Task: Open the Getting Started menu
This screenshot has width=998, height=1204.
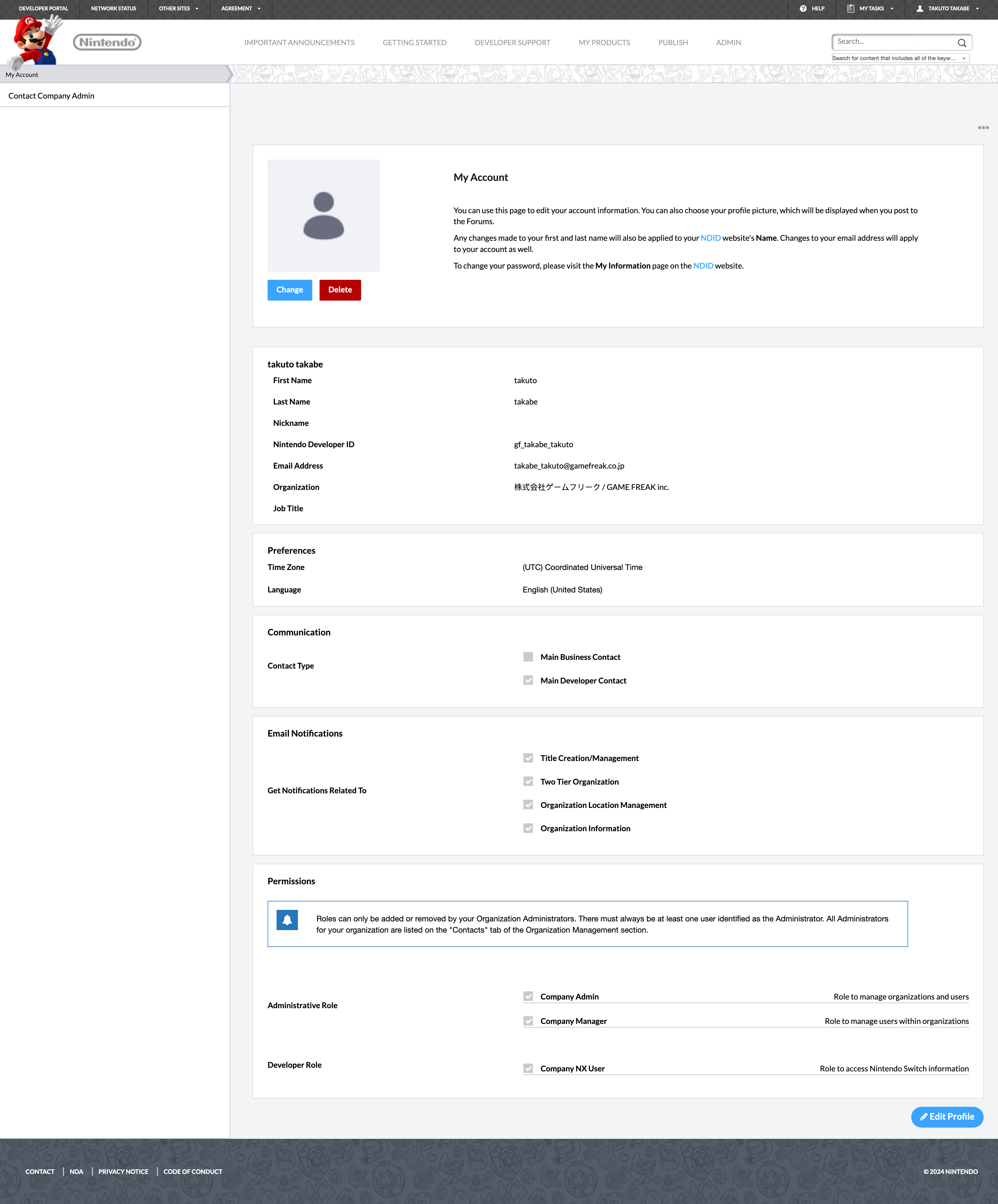Action: [x=414, y=42]
